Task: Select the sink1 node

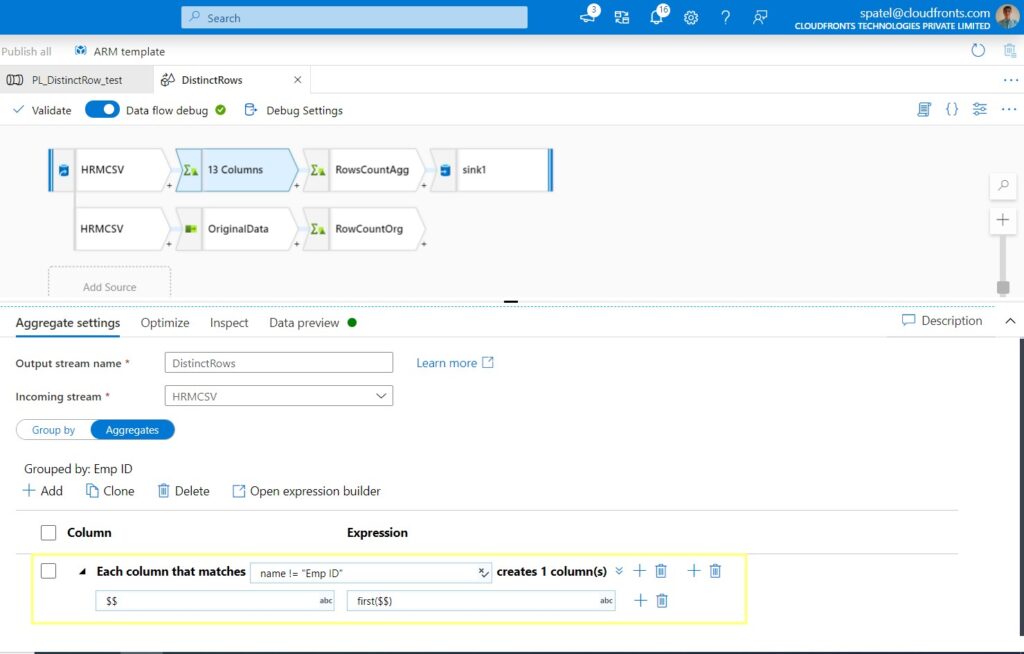Action: (491, 170)
